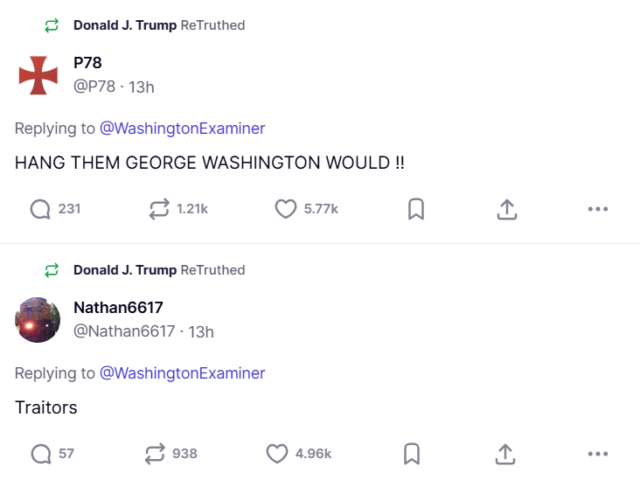Image resolution: width=640 pixels, height=487 pixels.
Task: Open more options on Nathan6617's post
Action: click(598, 454)
